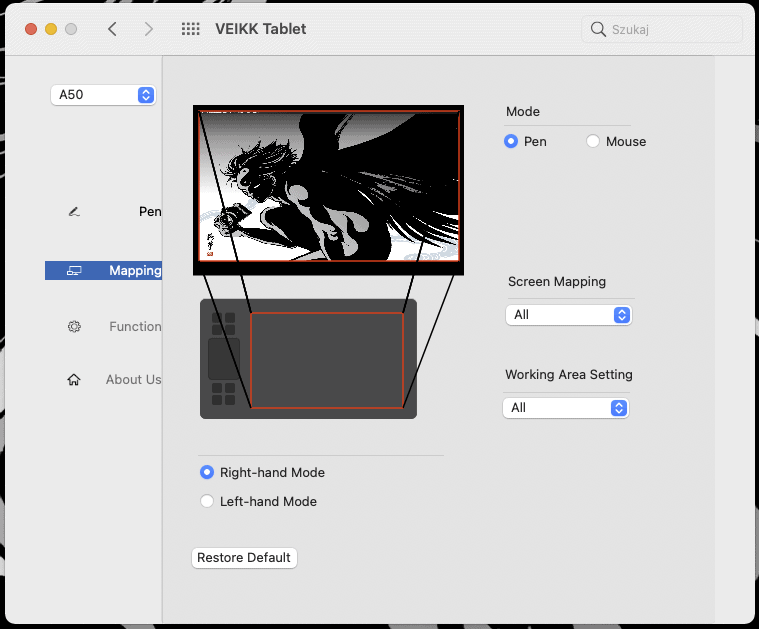Click the About Us home icon
This screenshot has height=629, width=759.
pos(74,380)
